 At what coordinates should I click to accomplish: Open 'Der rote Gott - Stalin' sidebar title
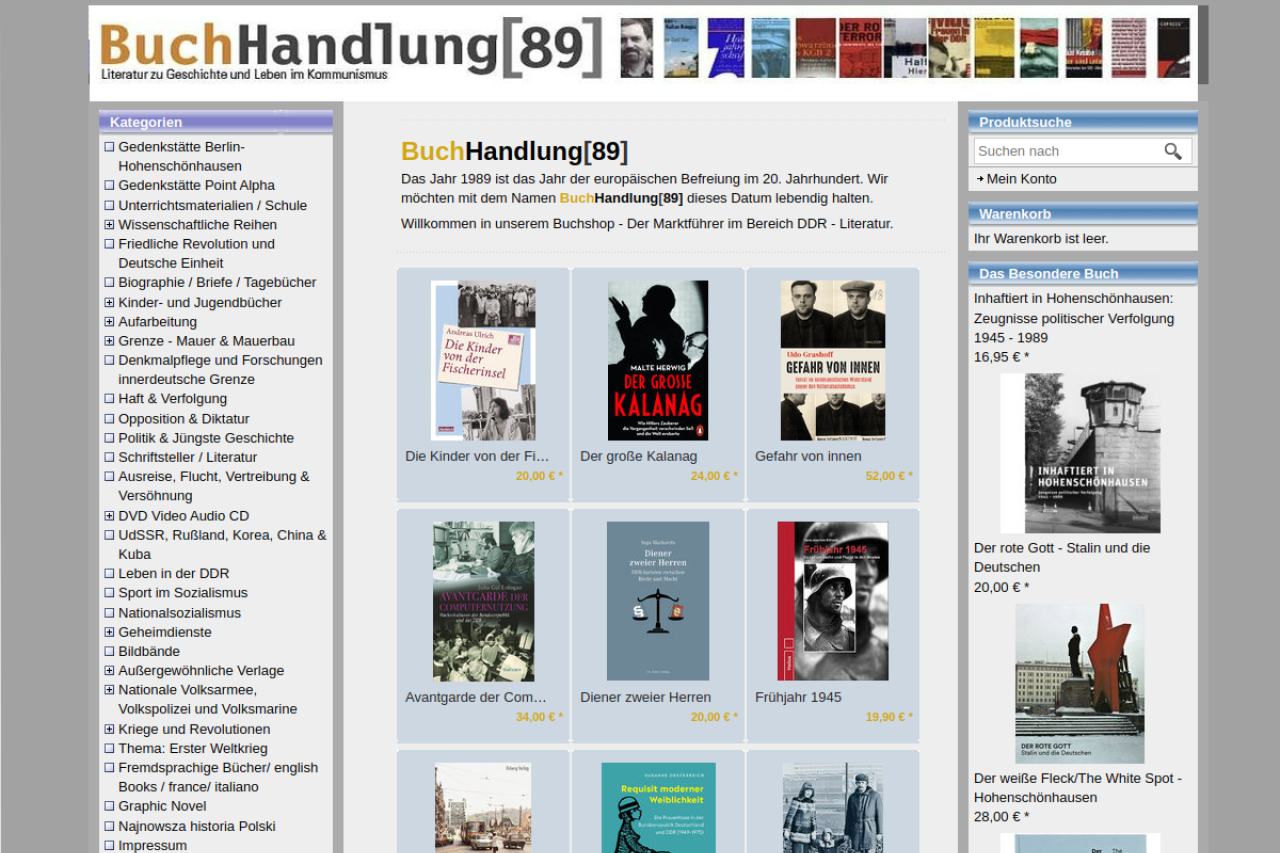click(x=1062, y=557)
